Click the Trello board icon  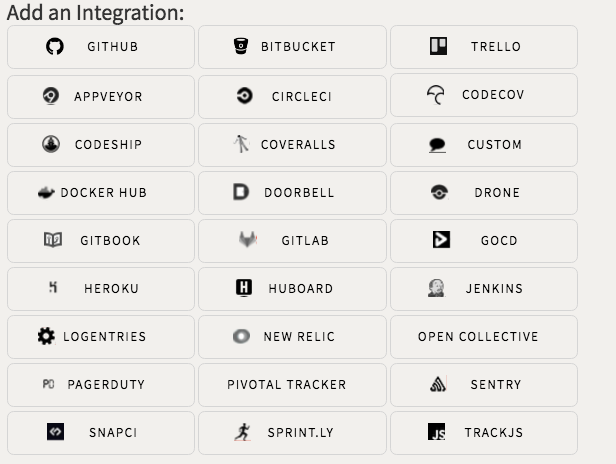pos(438,46)
